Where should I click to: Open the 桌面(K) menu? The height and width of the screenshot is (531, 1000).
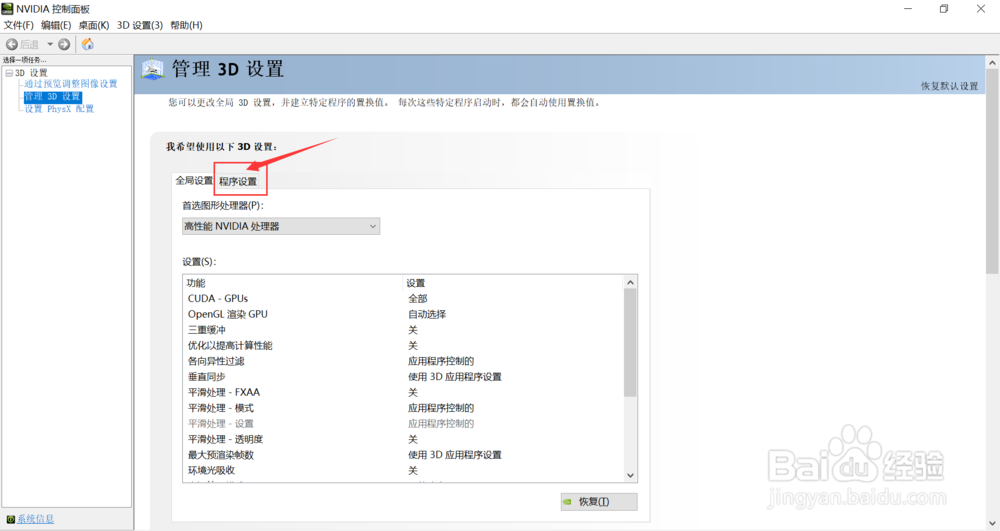click(94, 25)
